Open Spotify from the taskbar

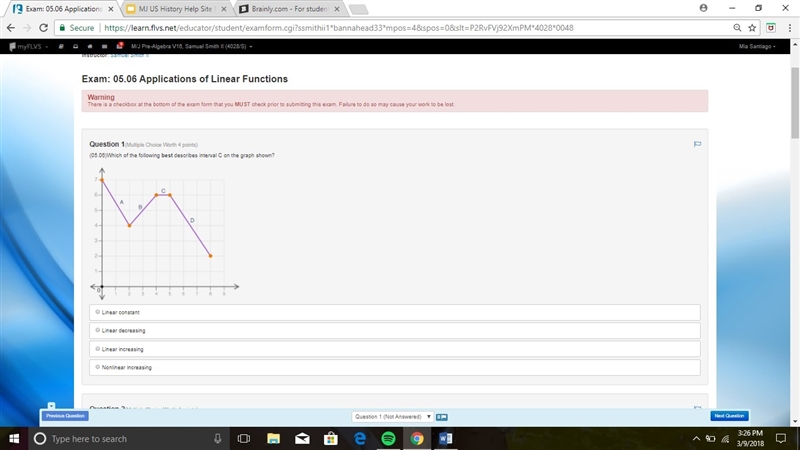pyautogui.click(x=388, y=439)
